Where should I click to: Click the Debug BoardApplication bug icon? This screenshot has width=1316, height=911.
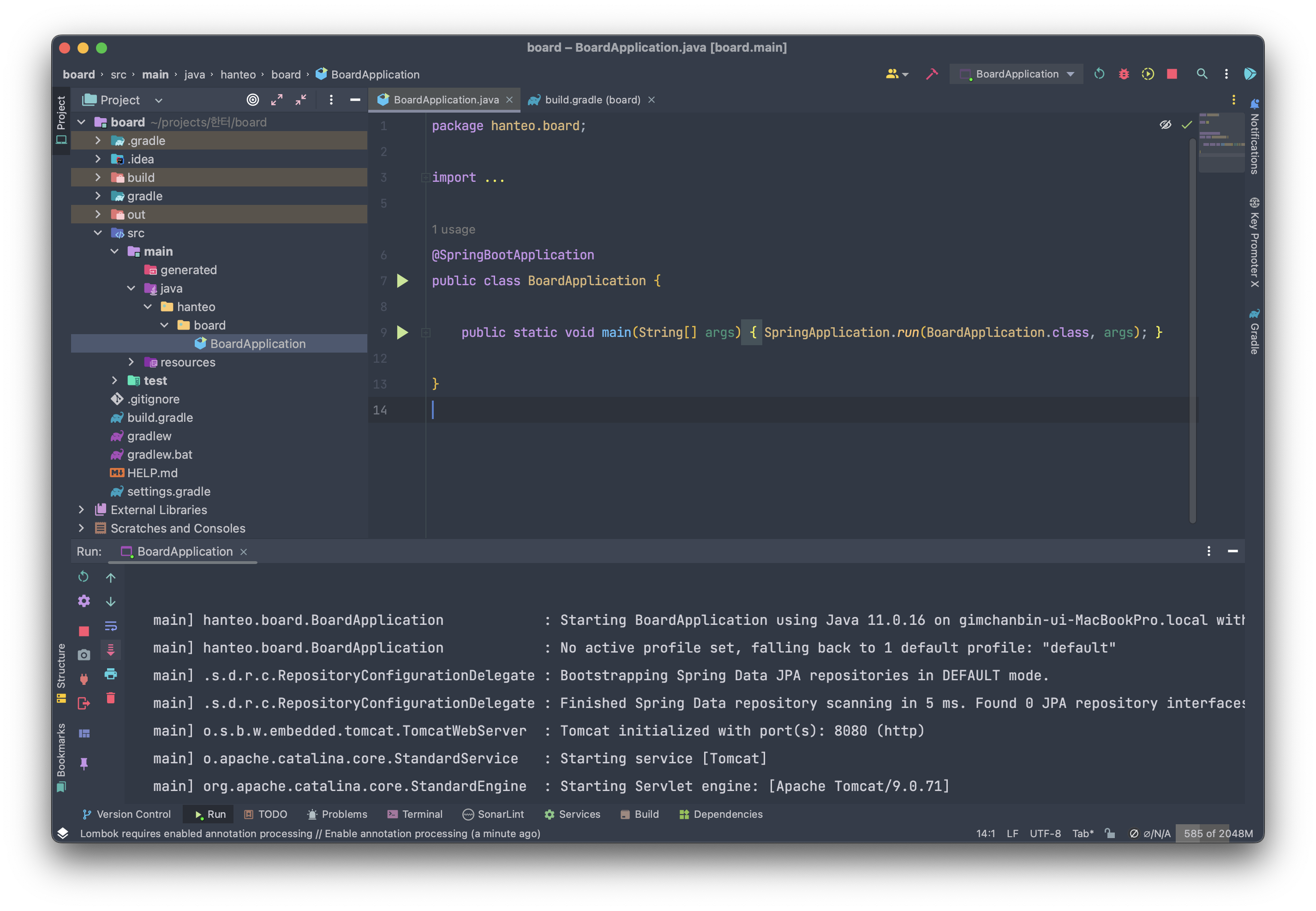(1123, 74)
